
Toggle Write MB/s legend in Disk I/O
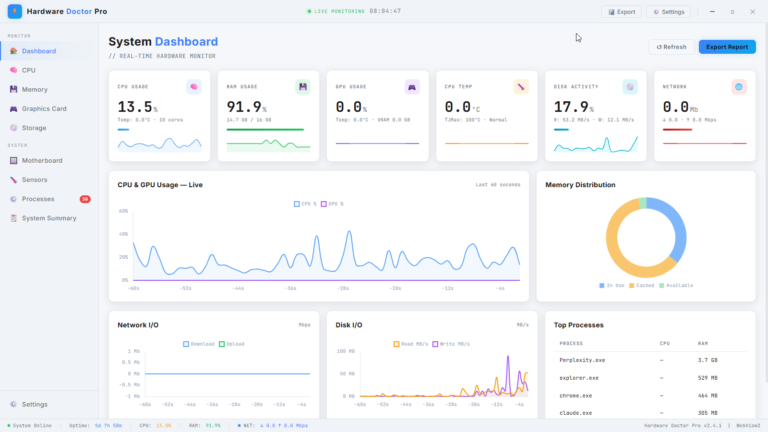pos(451,344)
